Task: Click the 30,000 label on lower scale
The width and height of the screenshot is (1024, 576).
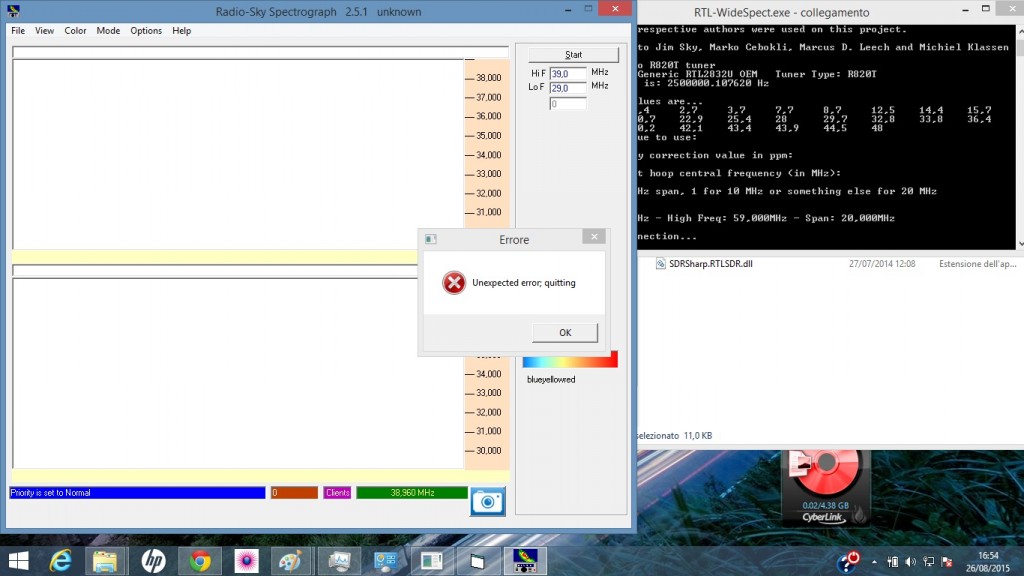Action: [488, 451]
